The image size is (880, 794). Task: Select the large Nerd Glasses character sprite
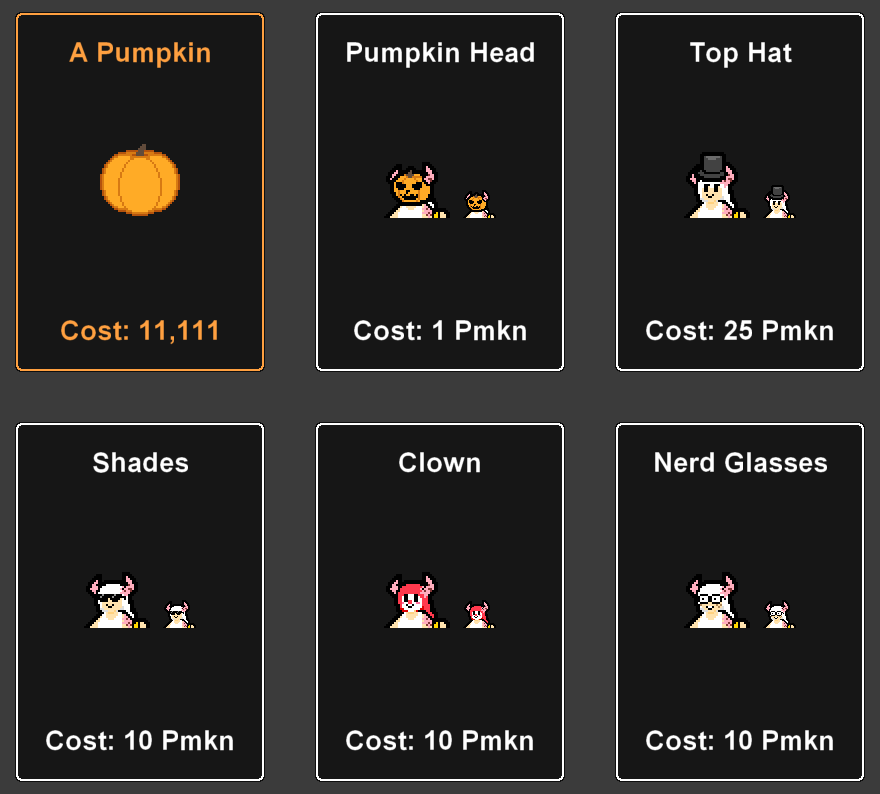pyautogui.click(x=716, y=600)
